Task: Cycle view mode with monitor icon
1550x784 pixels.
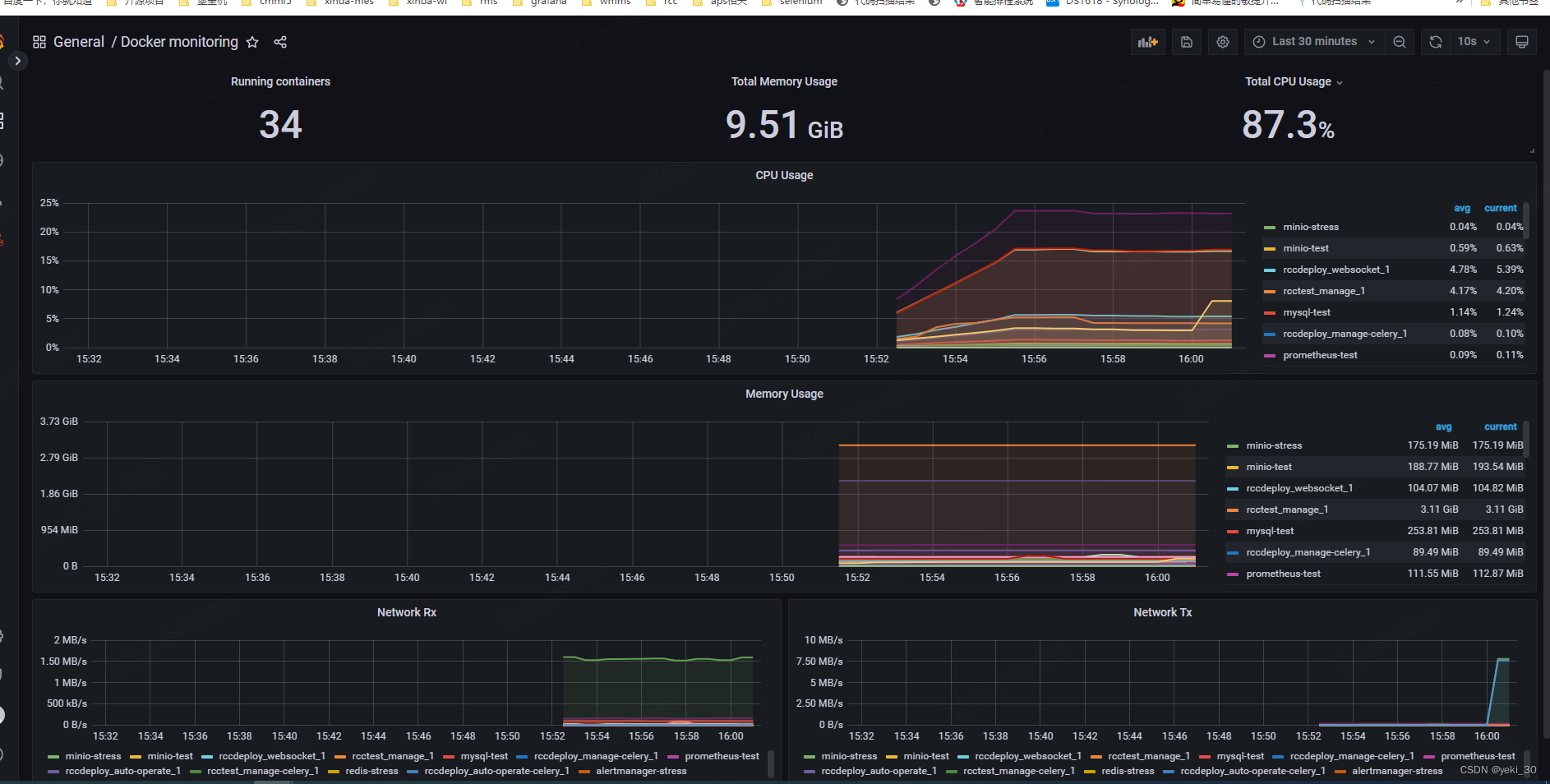Action: point(1522,42)
